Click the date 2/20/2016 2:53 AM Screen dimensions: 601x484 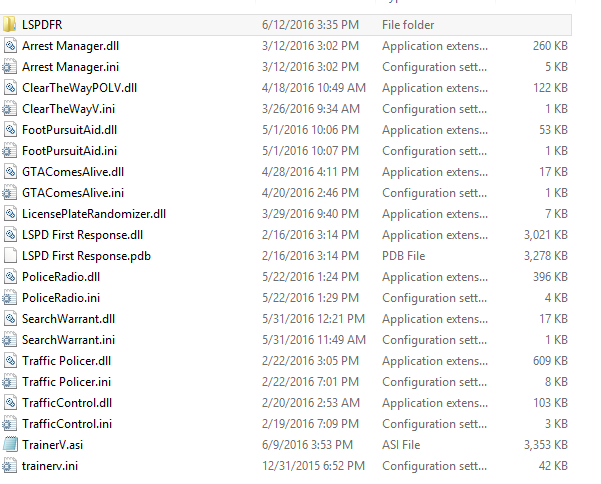(311, 403)
